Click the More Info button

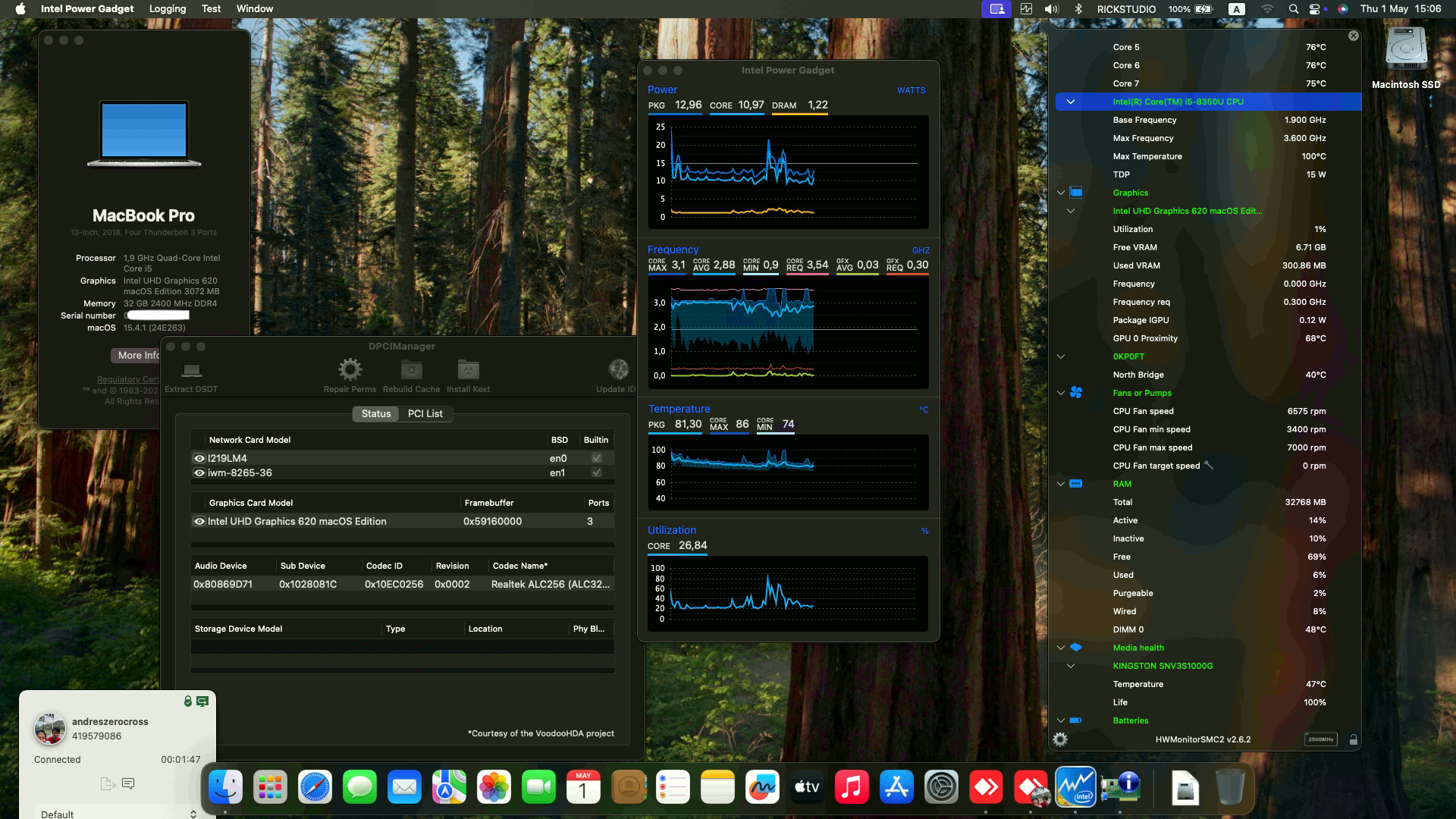click(x=137, y=355)
